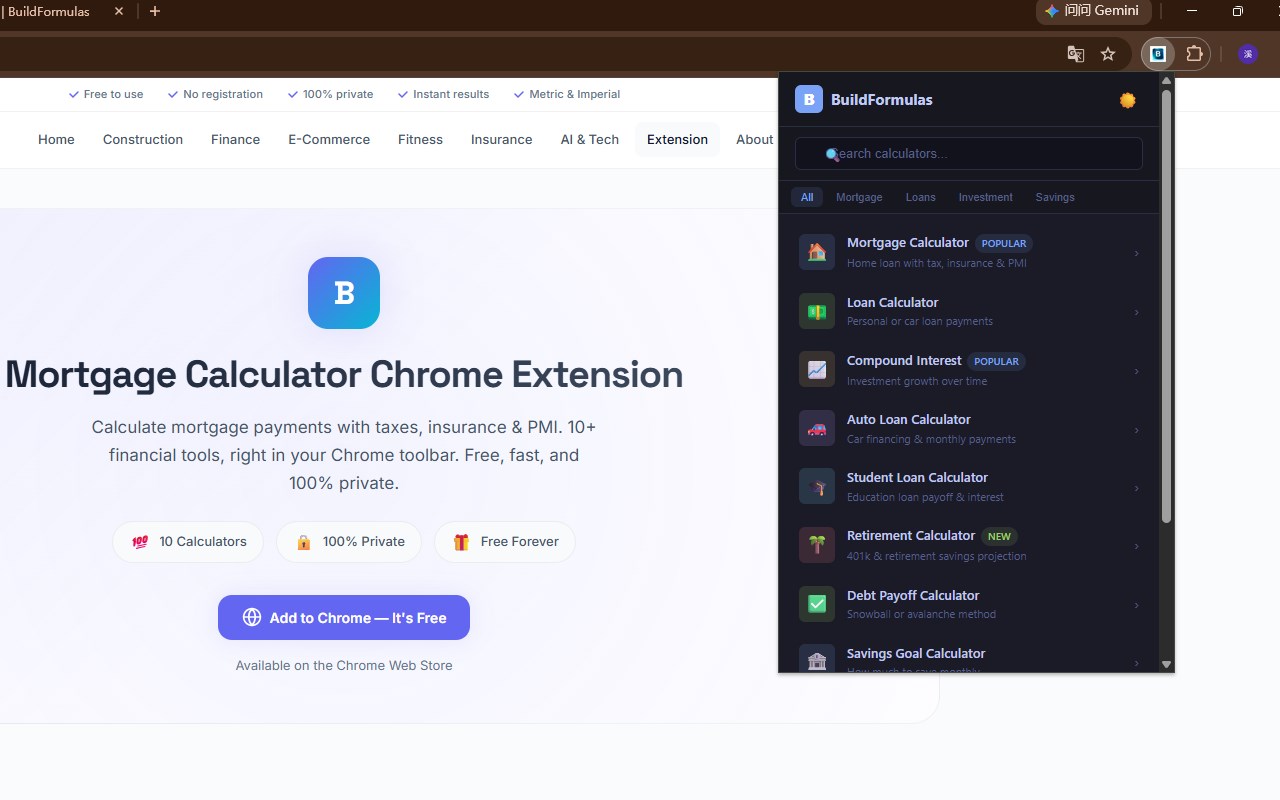Click the Compound Interest chart icon
Viewport: 1280px width, 800px height.
[x=817, y=370]
